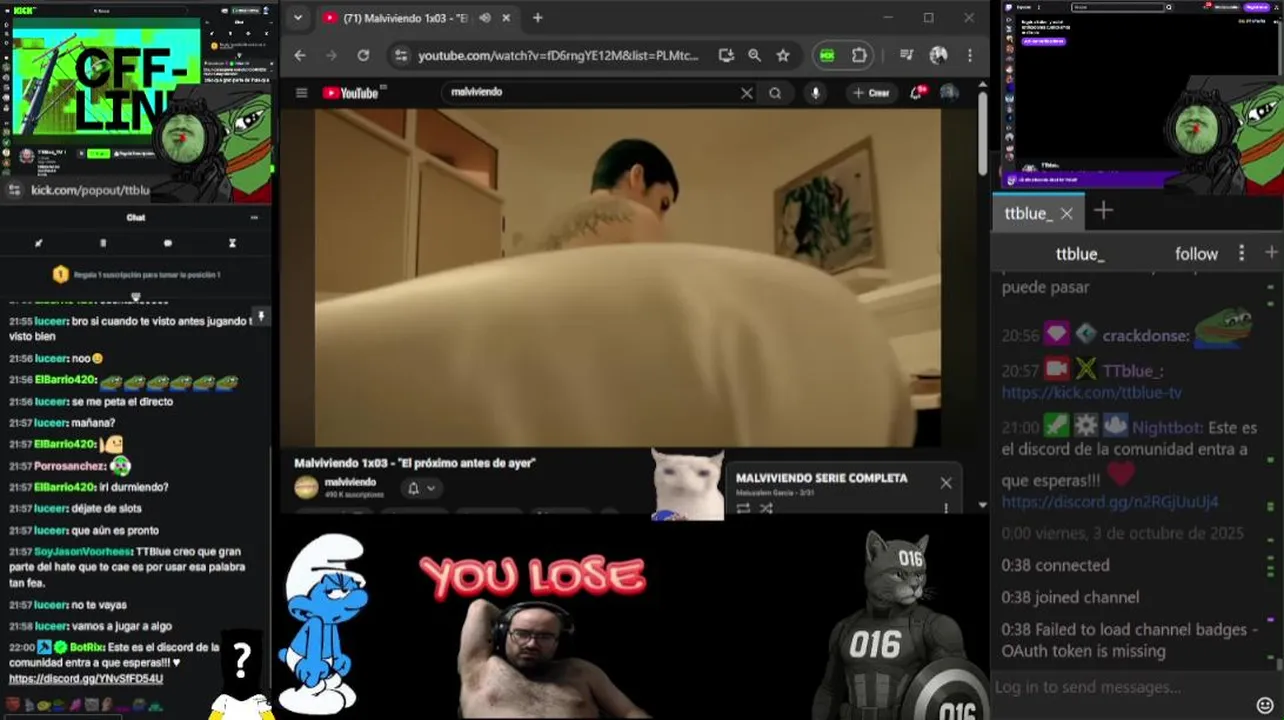Click the gift subscription position banner
Viewport: 1284px width, 720px height.
(x=136, y=274)
